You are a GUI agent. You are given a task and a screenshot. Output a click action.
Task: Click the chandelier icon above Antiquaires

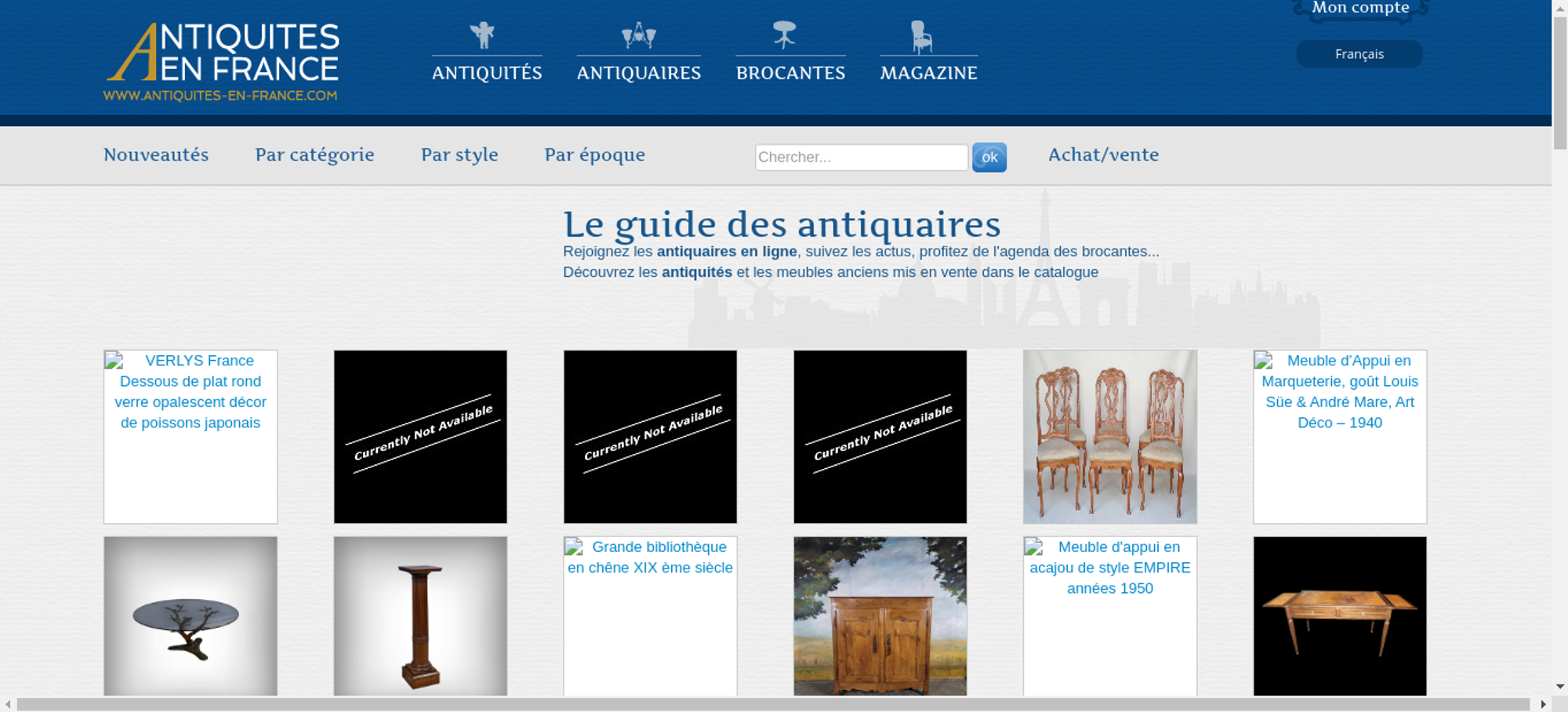point(638,35)
